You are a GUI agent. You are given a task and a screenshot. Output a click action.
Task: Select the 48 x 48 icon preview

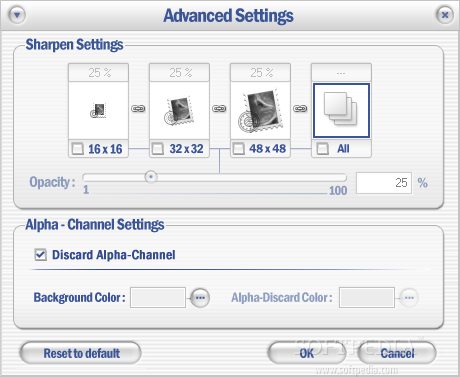(260, 110)
